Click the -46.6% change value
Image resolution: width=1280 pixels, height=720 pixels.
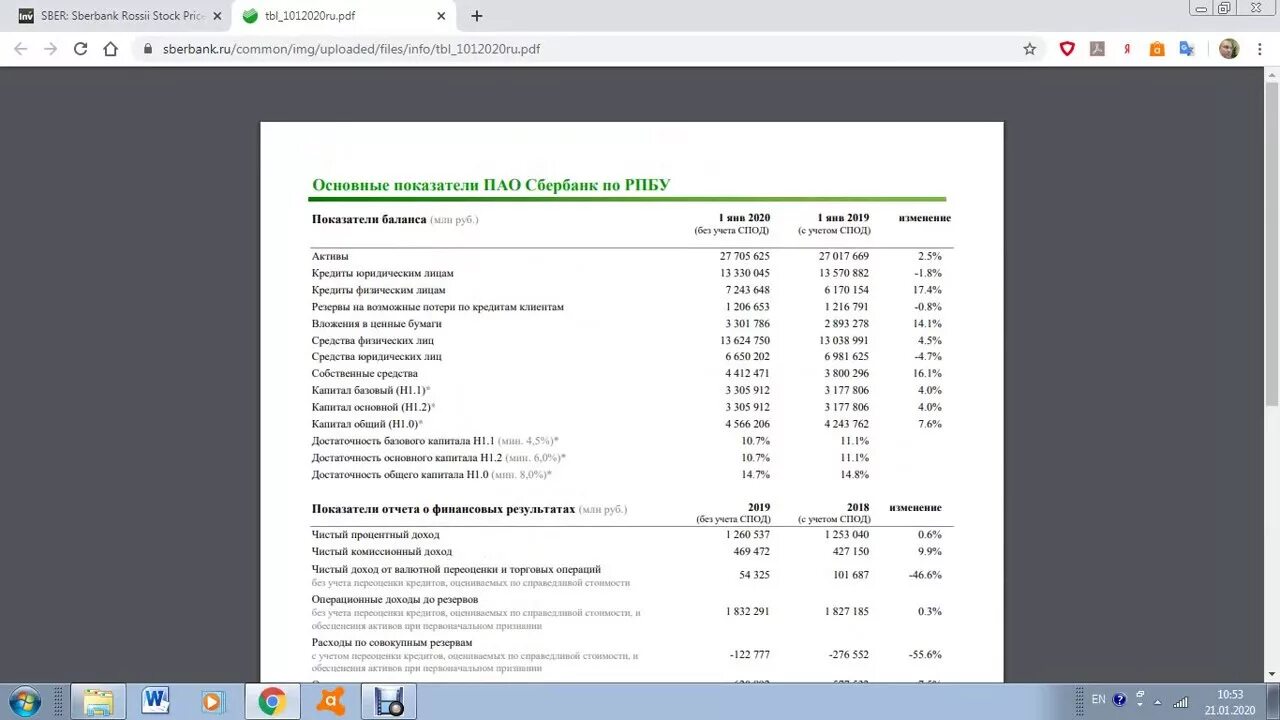click(x=926, y=575)
